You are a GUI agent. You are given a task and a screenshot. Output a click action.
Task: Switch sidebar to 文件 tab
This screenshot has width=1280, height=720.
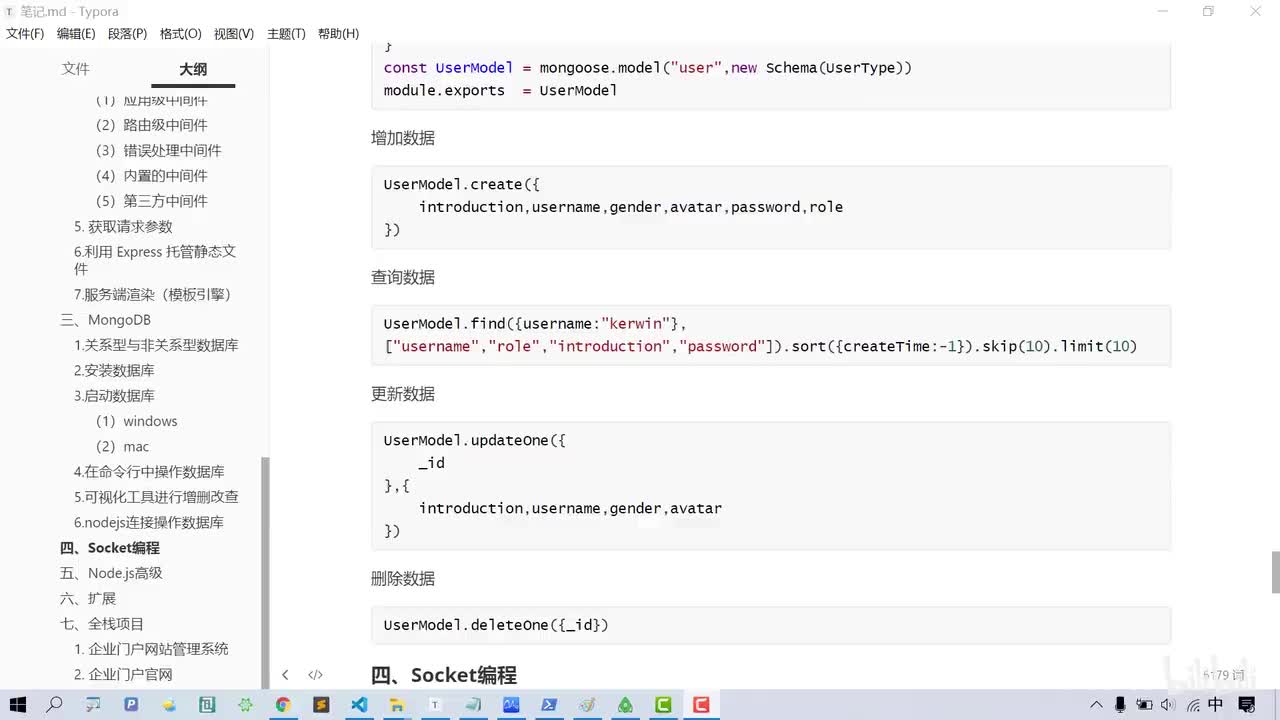[x=75, y=69]
